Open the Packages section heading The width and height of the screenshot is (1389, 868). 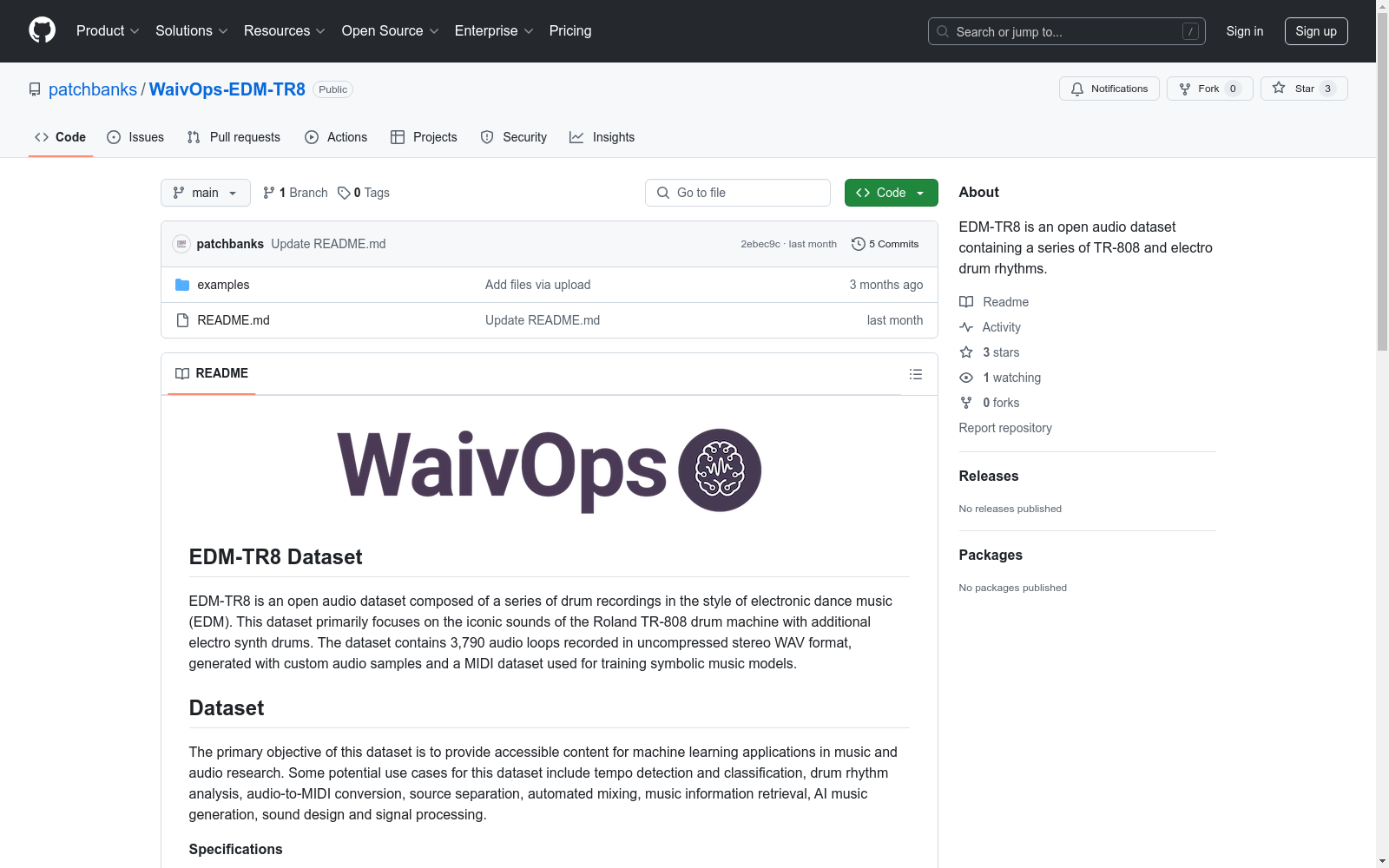pos(991,555)
